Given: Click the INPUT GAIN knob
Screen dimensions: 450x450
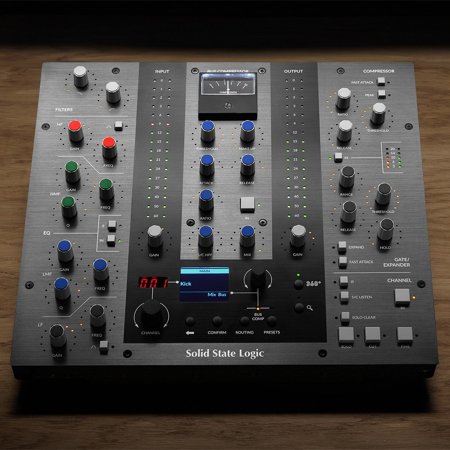Looking at the screenshot, I should [155, 237].
